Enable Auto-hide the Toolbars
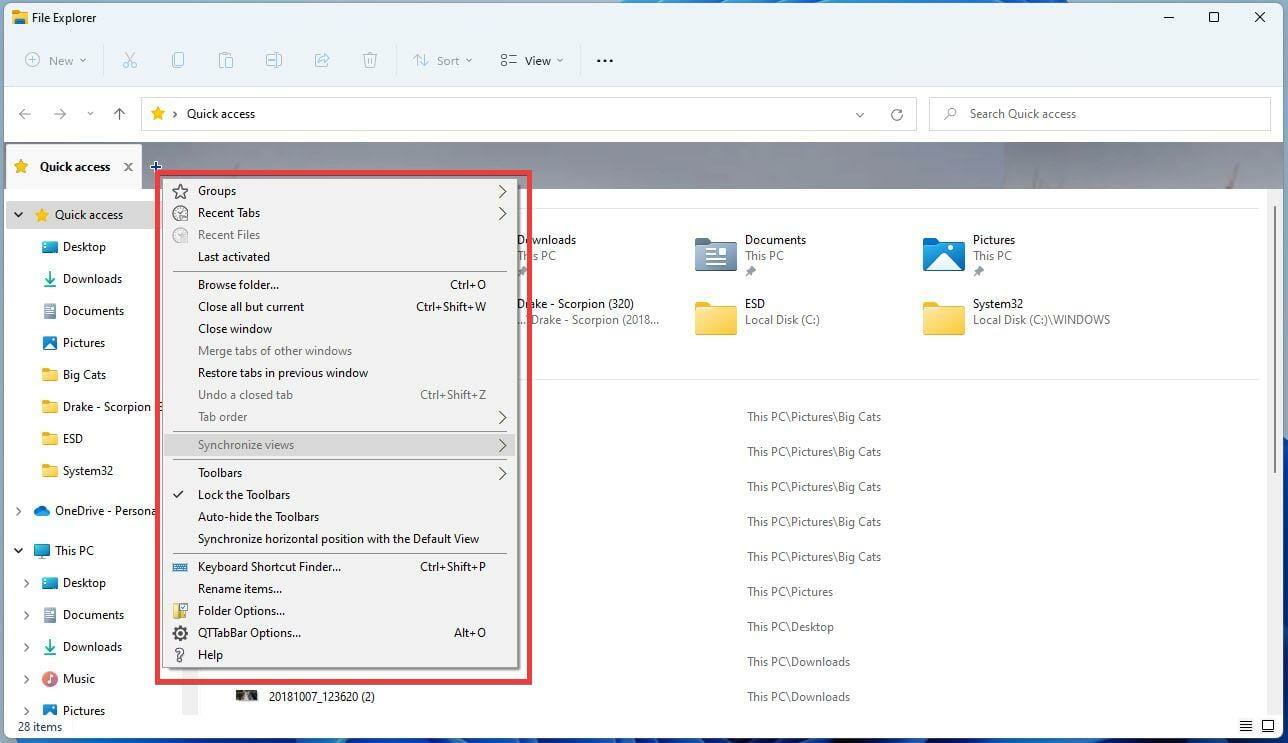Screen dimensions: 1288x743 pyautogui.click(x=258, y=516)
